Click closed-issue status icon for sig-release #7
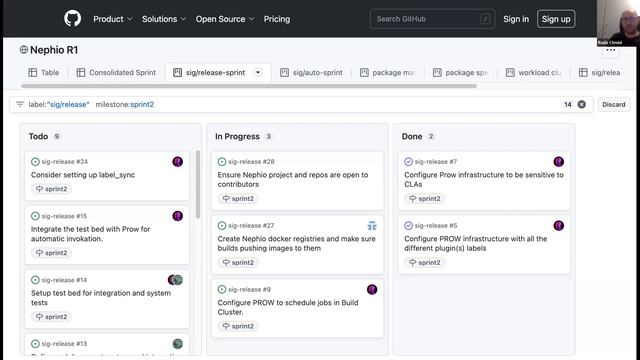The image size is (640, 360). click(408, 162)
